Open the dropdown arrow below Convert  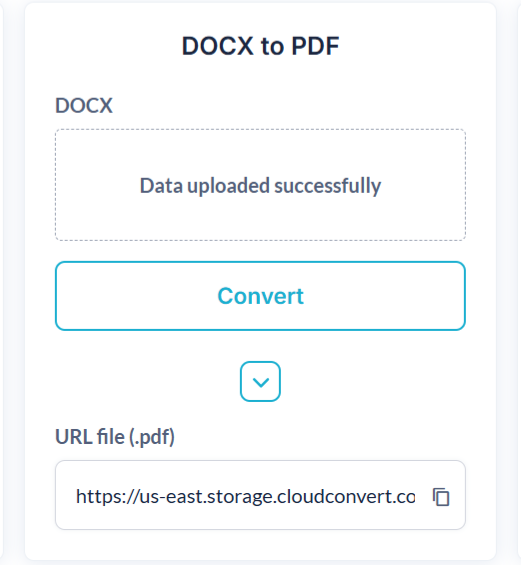click(x=260, y=382)
